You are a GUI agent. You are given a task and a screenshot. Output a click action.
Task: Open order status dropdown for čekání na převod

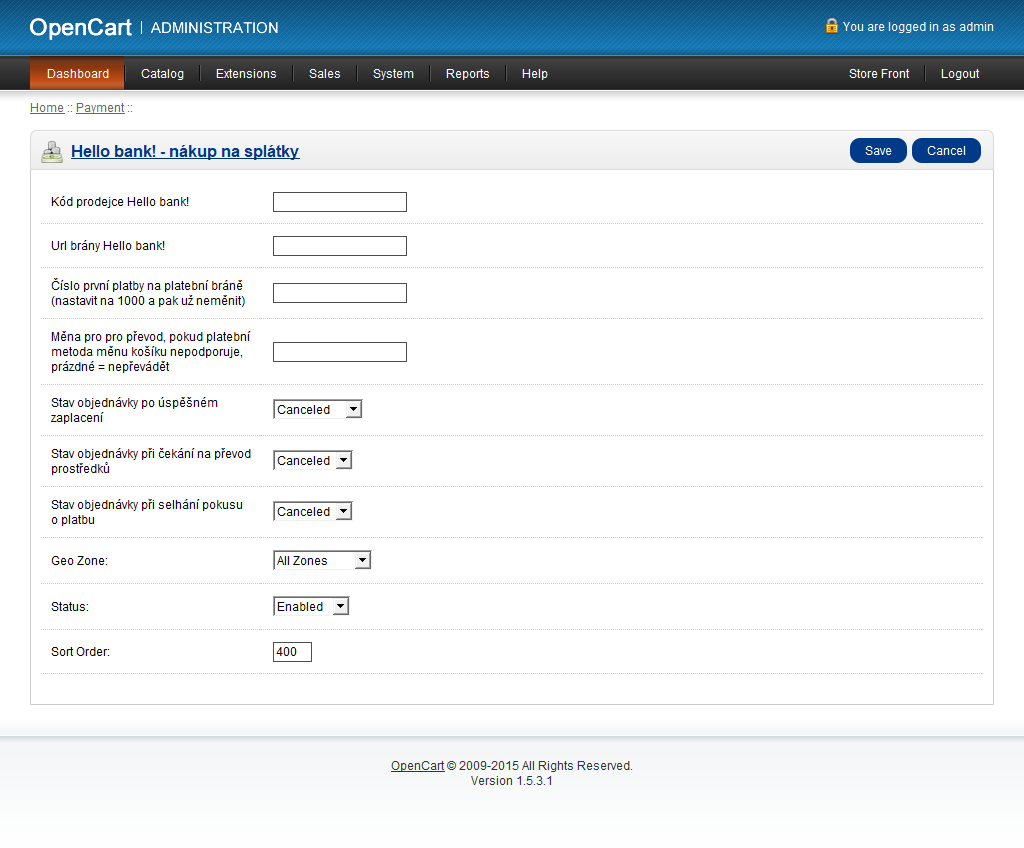[x=313, y=461]
